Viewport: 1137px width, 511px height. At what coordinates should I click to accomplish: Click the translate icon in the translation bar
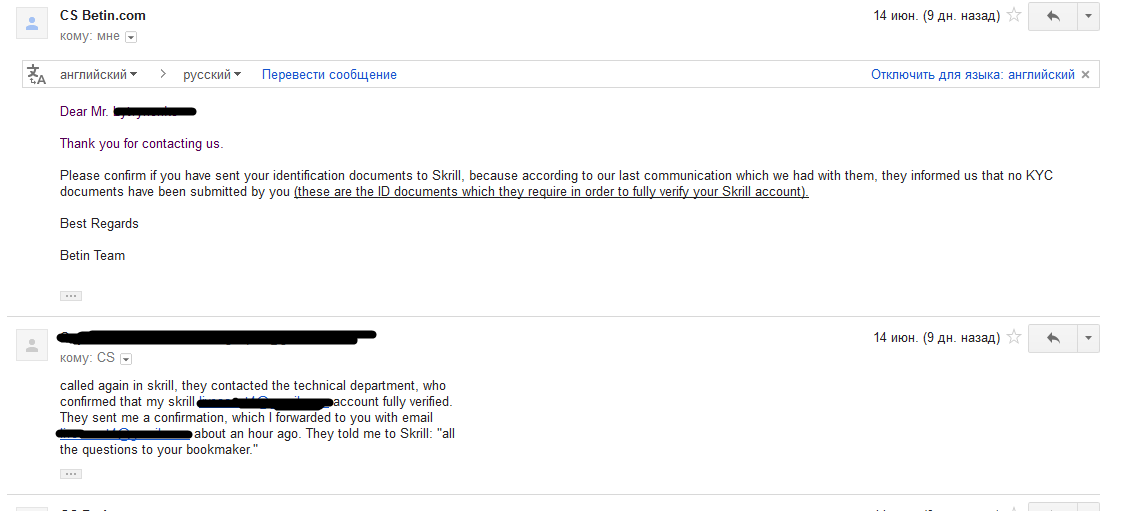click(36, 75)
